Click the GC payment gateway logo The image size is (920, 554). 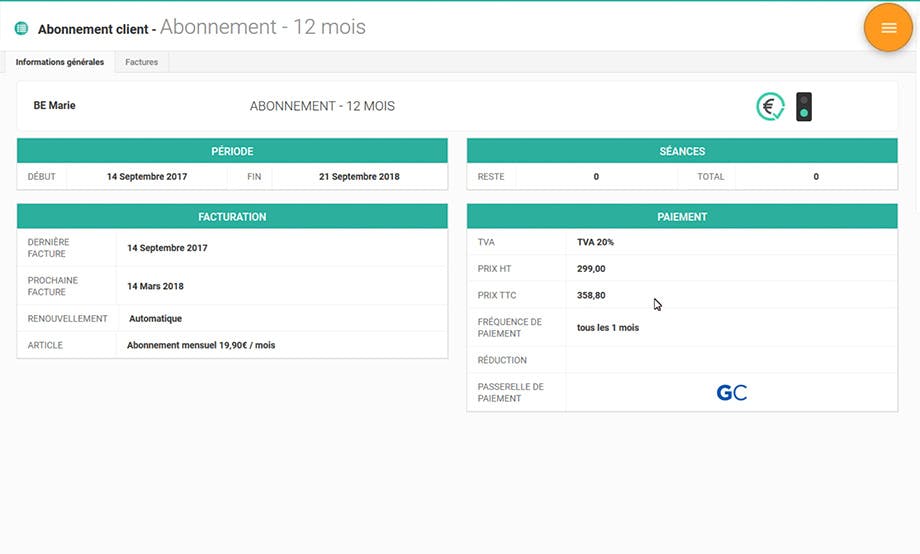[732, 393]
